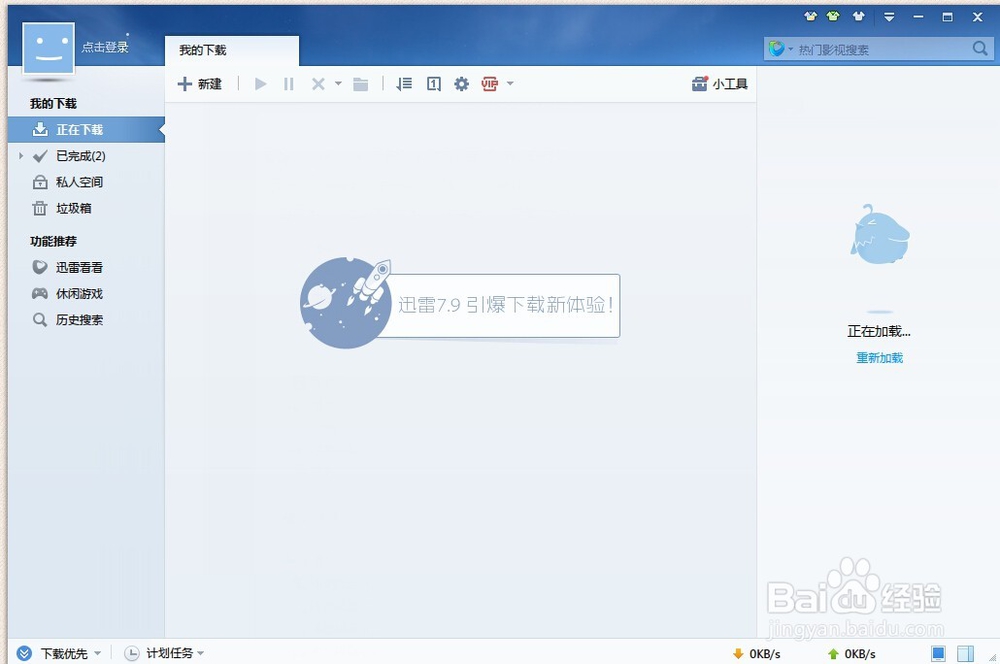Open download folder icon in toolbar
Viewport: 1000px width, 664px height.
click(x=360, y=84)
